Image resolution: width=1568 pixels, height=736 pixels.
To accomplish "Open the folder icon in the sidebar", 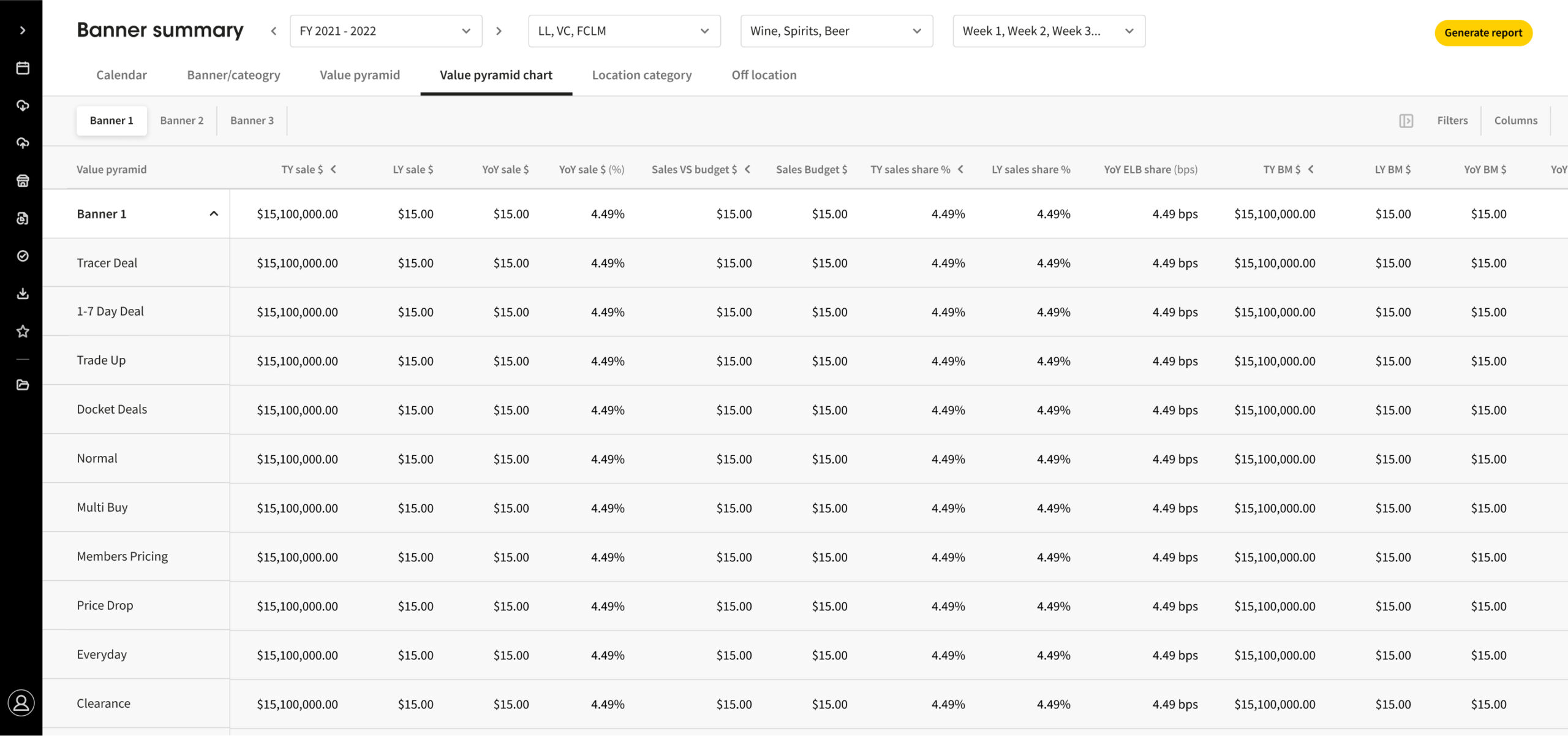I will 23,385.
